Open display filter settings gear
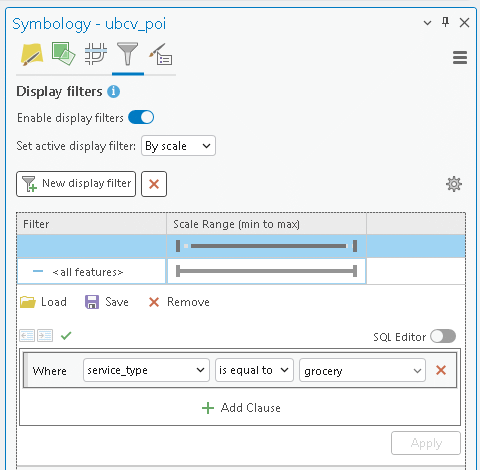 tap(454, 184)
